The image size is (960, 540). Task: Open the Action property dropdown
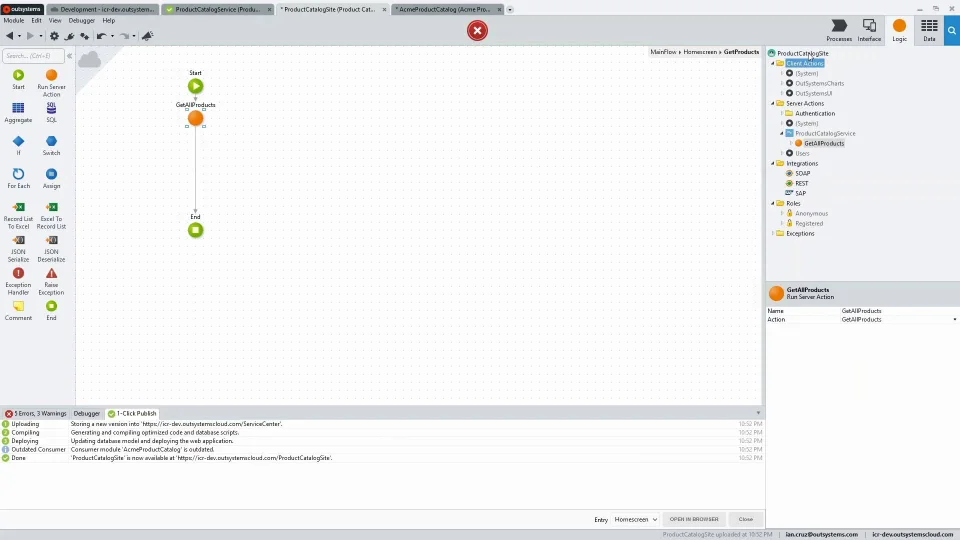(954, 320)
